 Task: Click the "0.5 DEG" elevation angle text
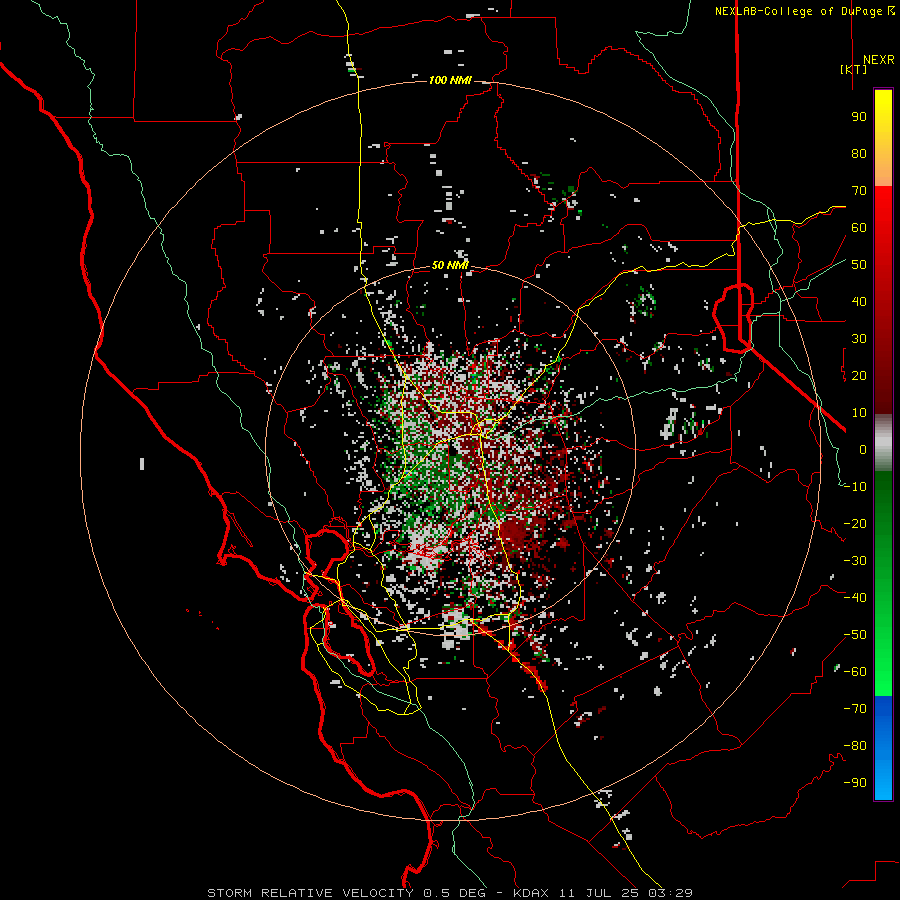point(454,893)
